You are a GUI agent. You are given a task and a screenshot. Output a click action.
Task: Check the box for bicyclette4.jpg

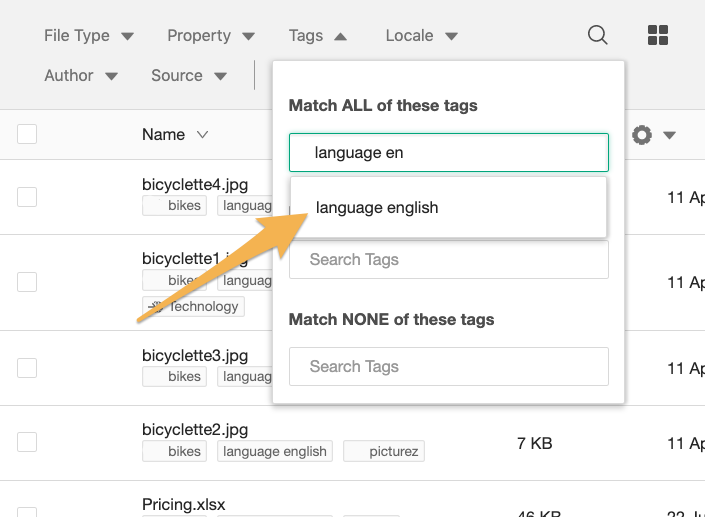pos(27,197)
